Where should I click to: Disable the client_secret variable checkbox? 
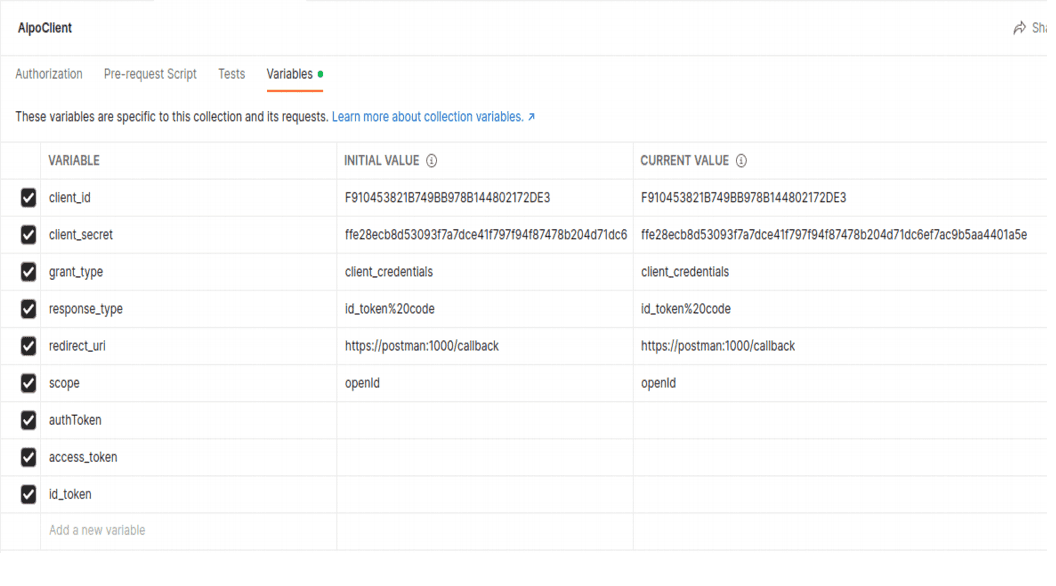28,235
